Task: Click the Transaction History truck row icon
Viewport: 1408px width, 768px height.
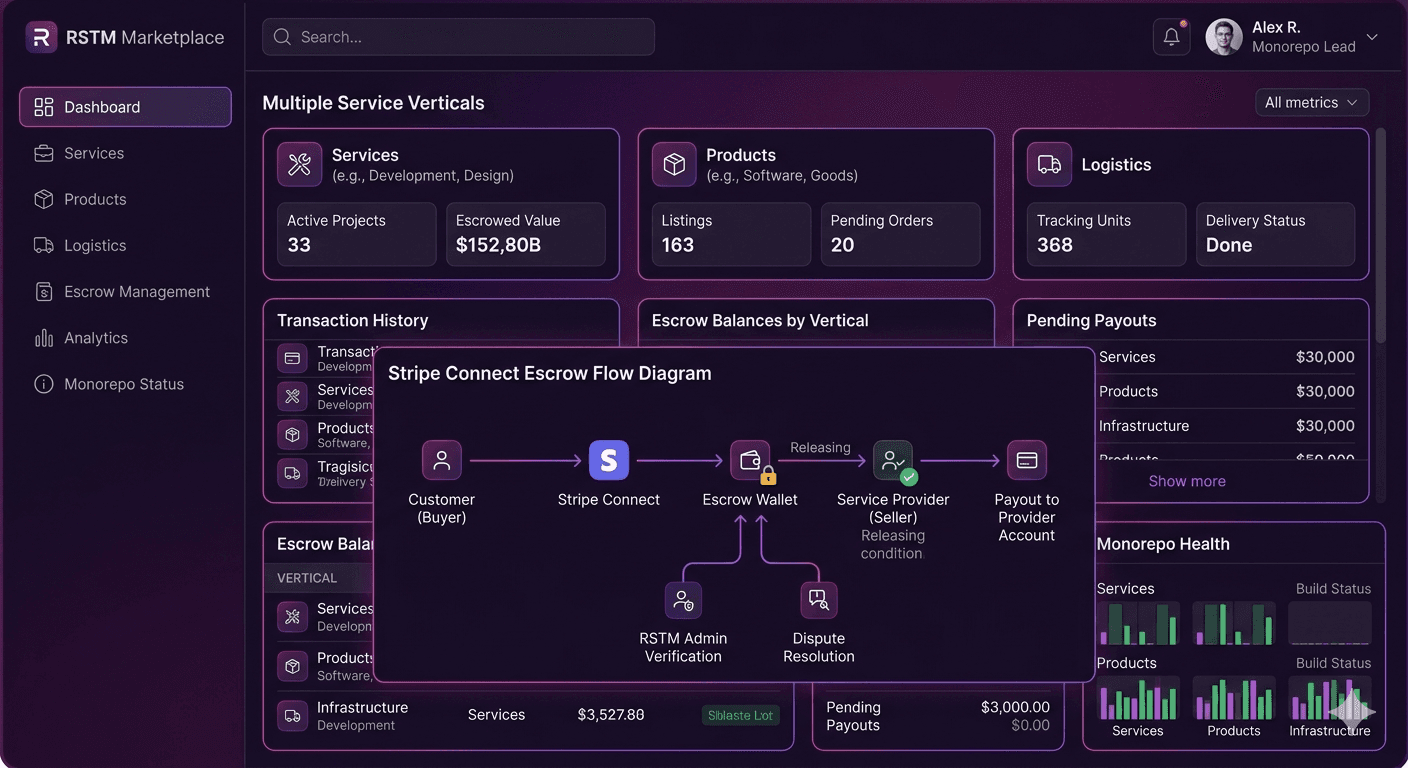Action: [293, 473]
